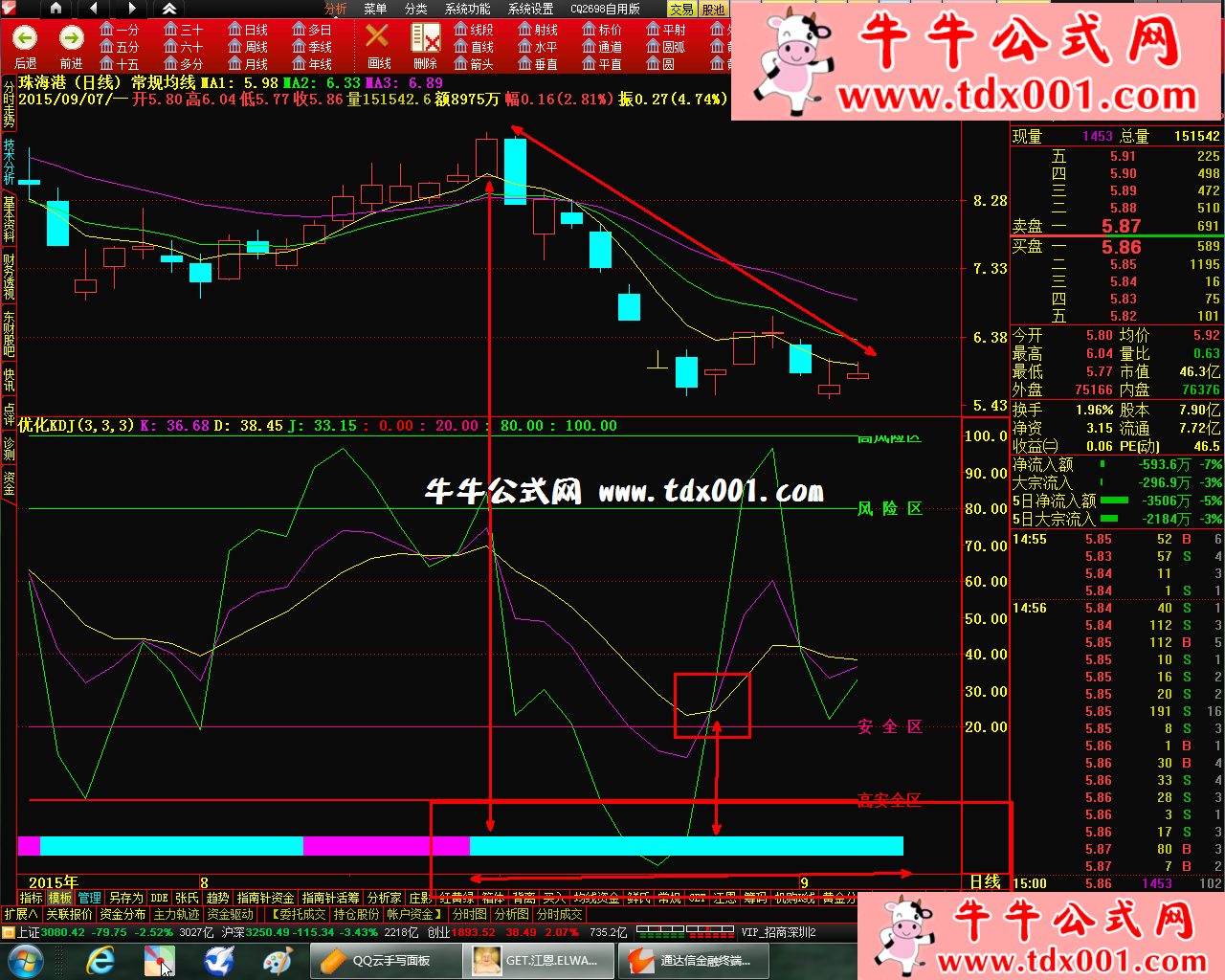Screen dimensions: 1225x980
Task: Select the 模板 tab below the chart
Action: tap(60, 898)
